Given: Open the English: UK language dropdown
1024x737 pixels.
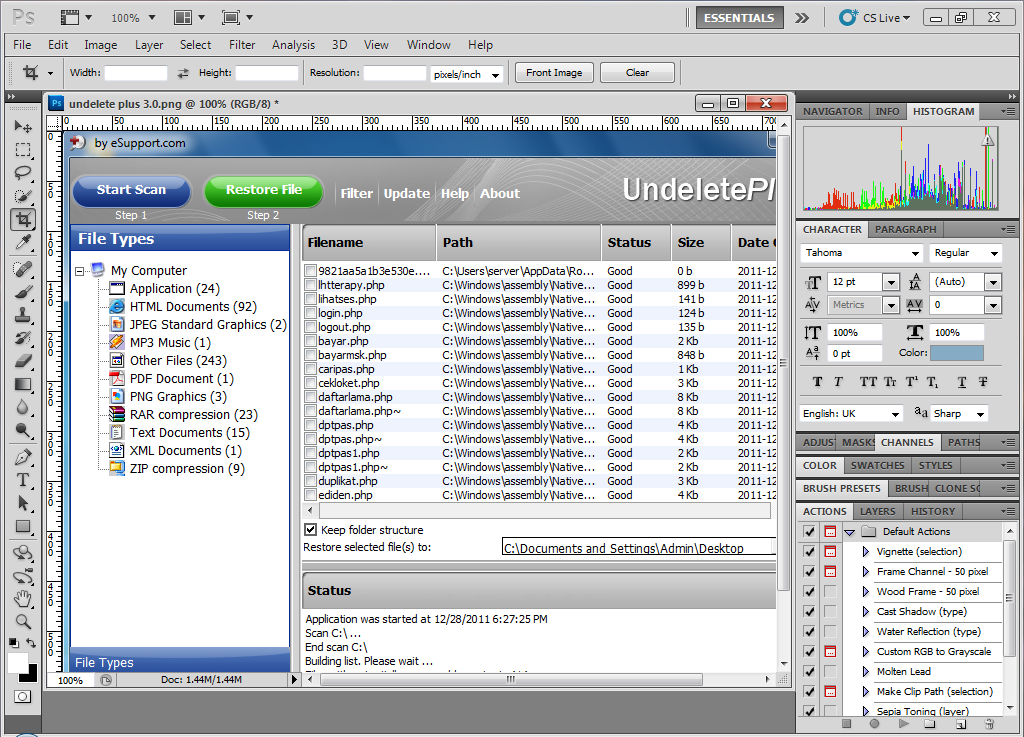Looking at the screenshot, I should (x=895, y=414).
